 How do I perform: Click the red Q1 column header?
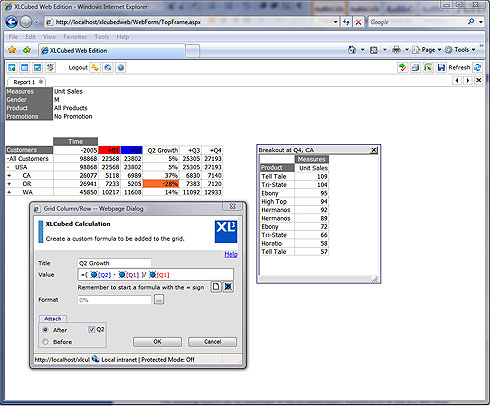tap(109, 150)
